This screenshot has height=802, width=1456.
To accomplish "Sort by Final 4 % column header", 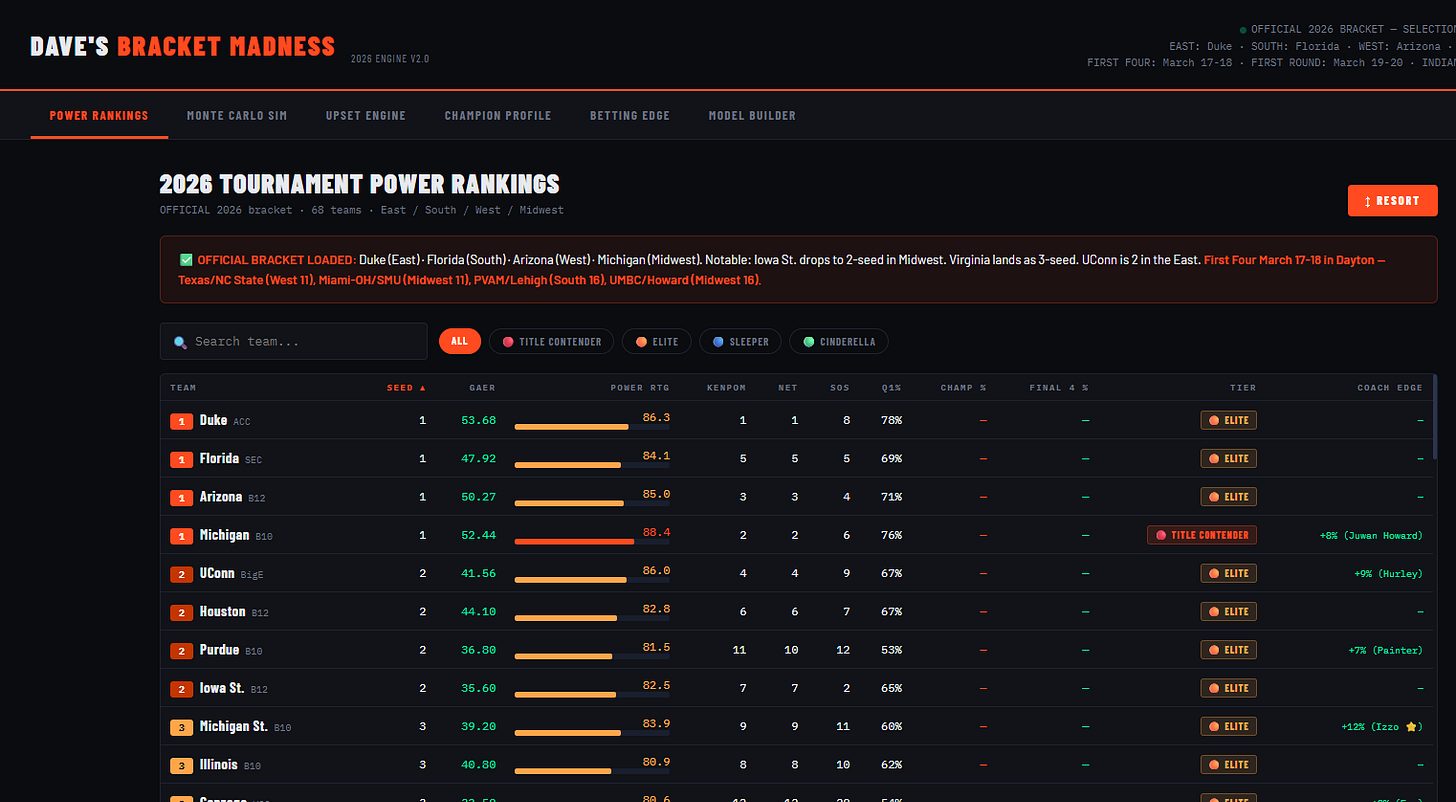I will [x=1059, y=388].
